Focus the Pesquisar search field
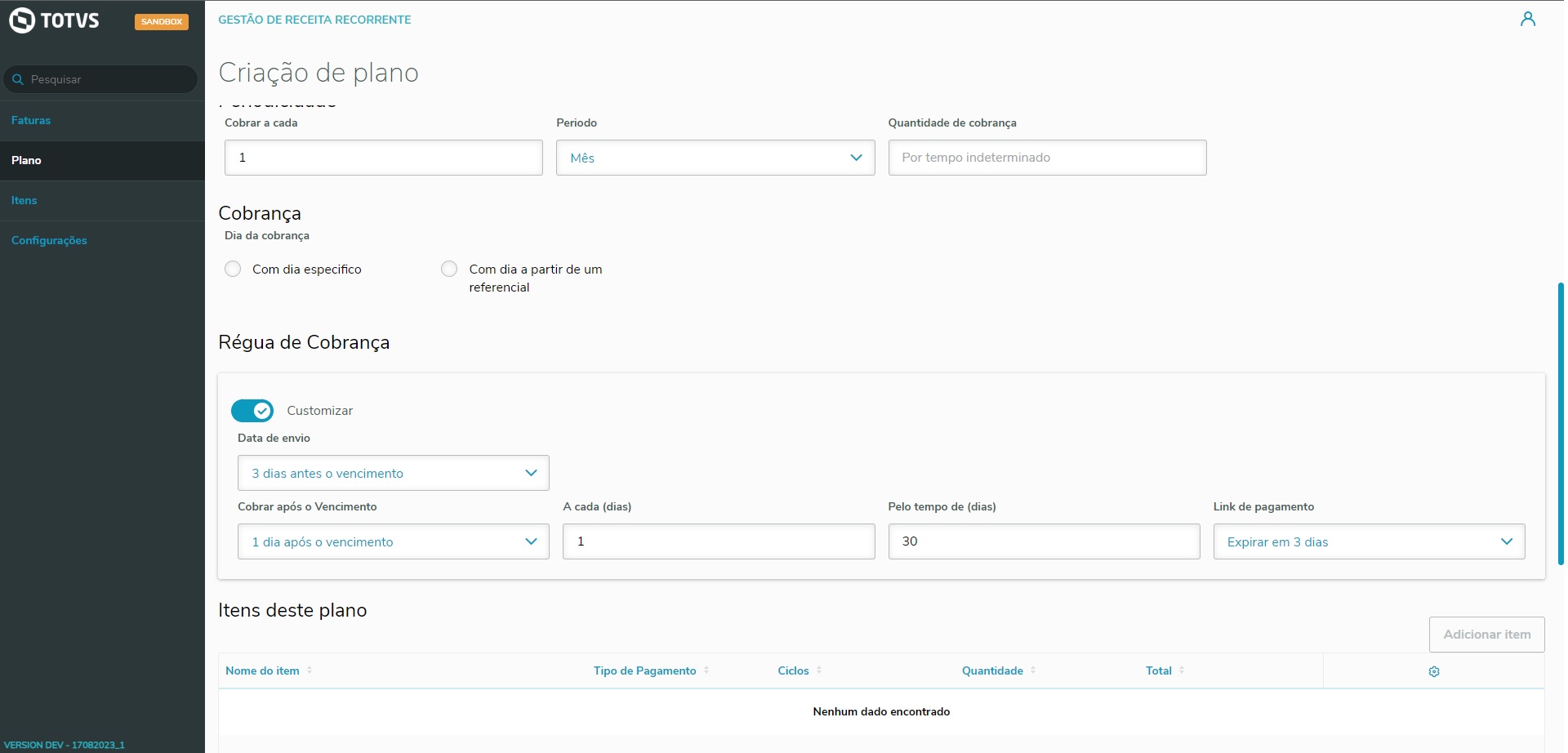This screenshot has width=1568, height=753. pyautogui.click(x=106, y=79)
